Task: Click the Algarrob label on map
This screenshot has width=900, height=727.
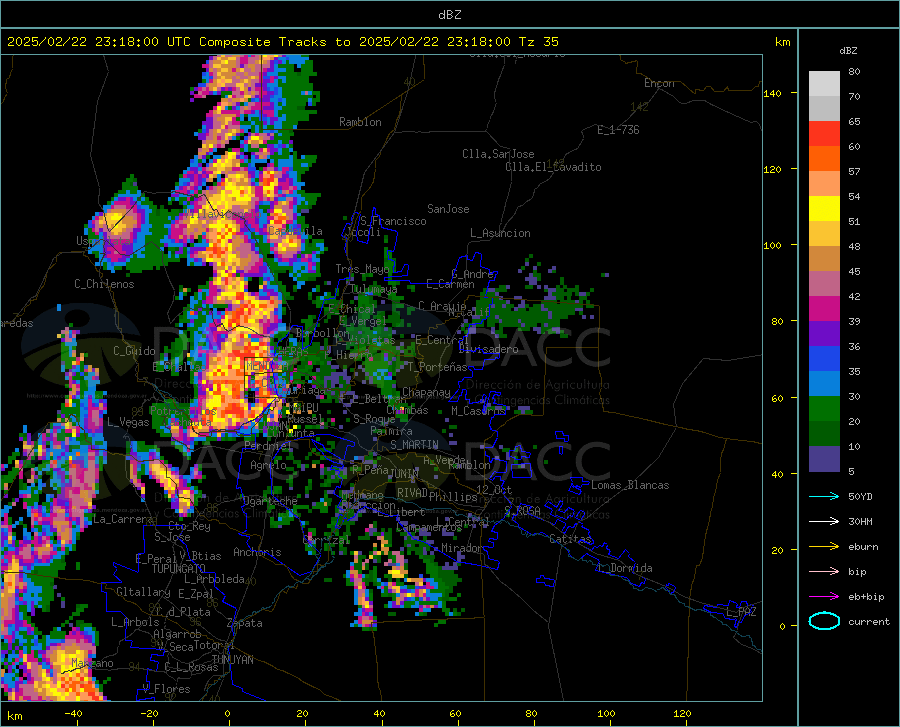Action: click(x=177, y=634)
